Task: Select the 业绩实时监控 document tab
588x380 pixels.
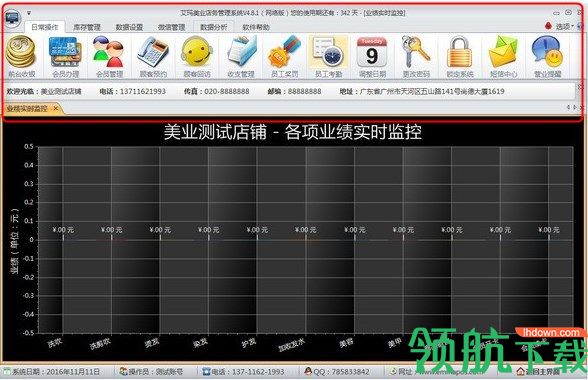Action: [x=27, y=109]
